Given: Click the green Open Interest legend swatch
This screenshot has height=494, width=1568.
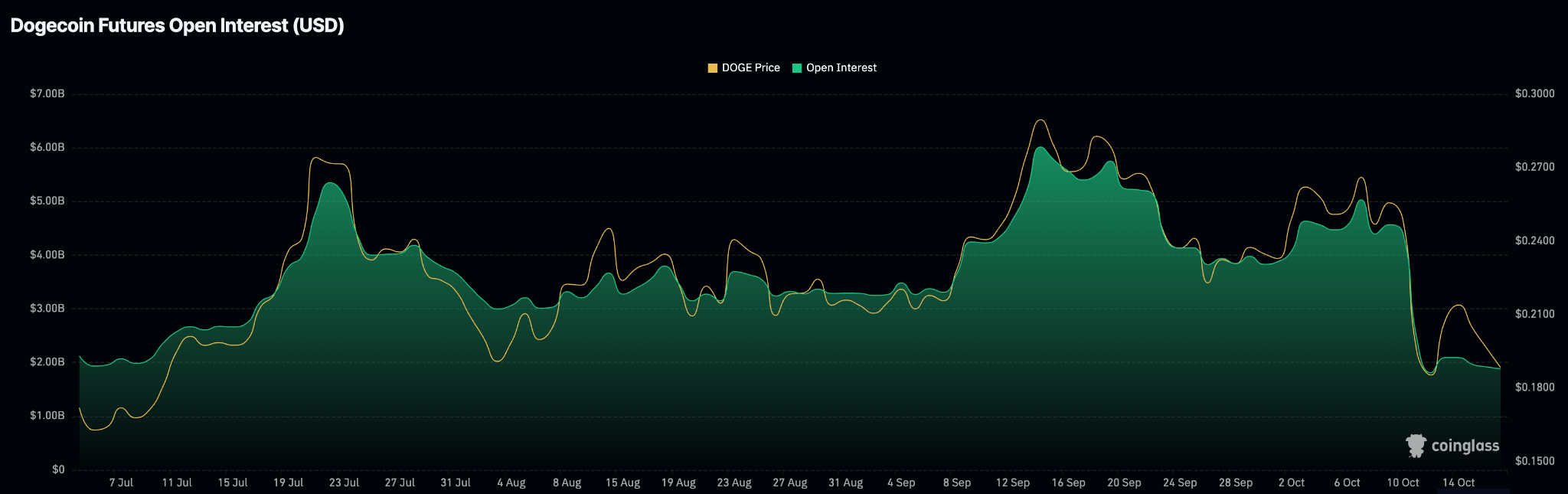Looking at the screenshot, I should point(797,68).
